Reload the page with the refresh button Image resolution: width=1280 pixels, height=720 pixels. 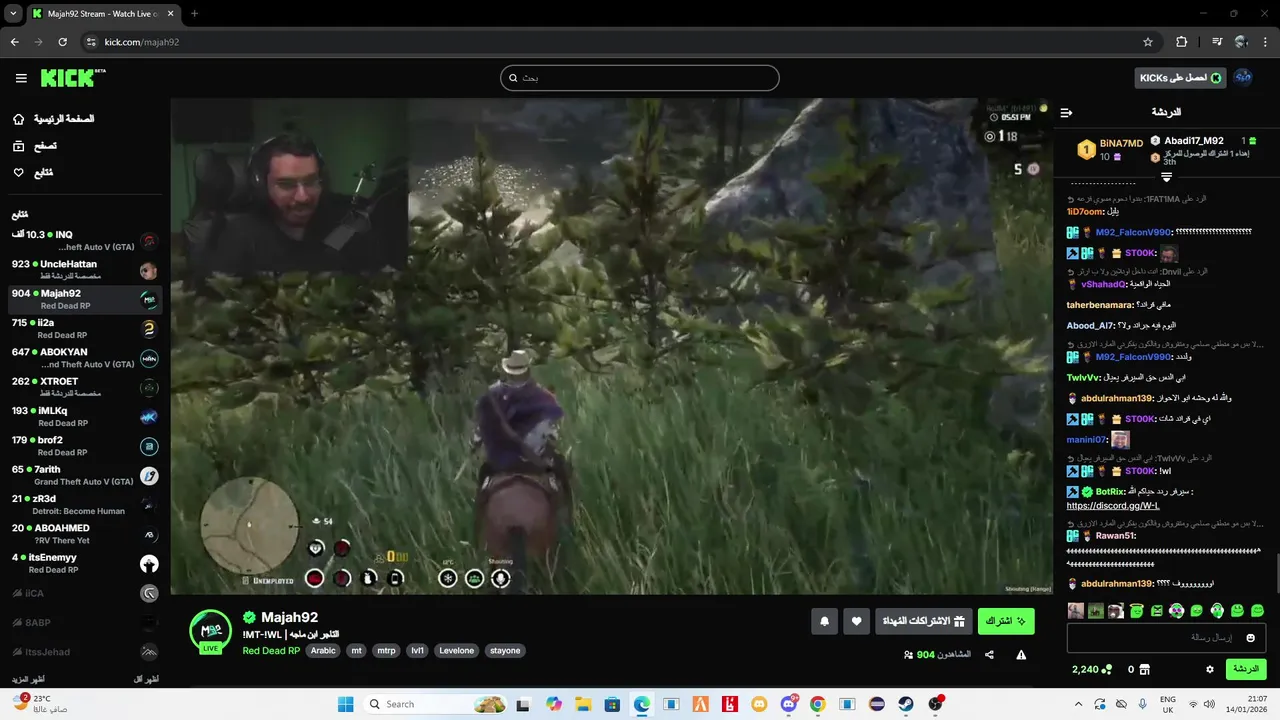[x=62, y=42]
